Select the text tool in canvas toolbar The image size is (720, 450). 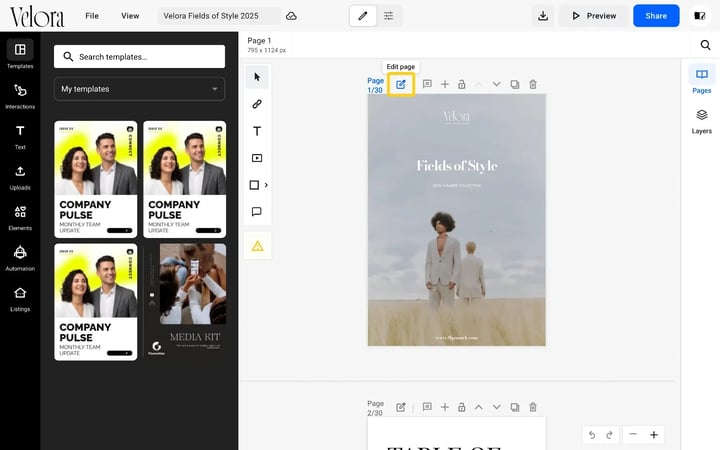pyautogui.click(x=257, y=131)
